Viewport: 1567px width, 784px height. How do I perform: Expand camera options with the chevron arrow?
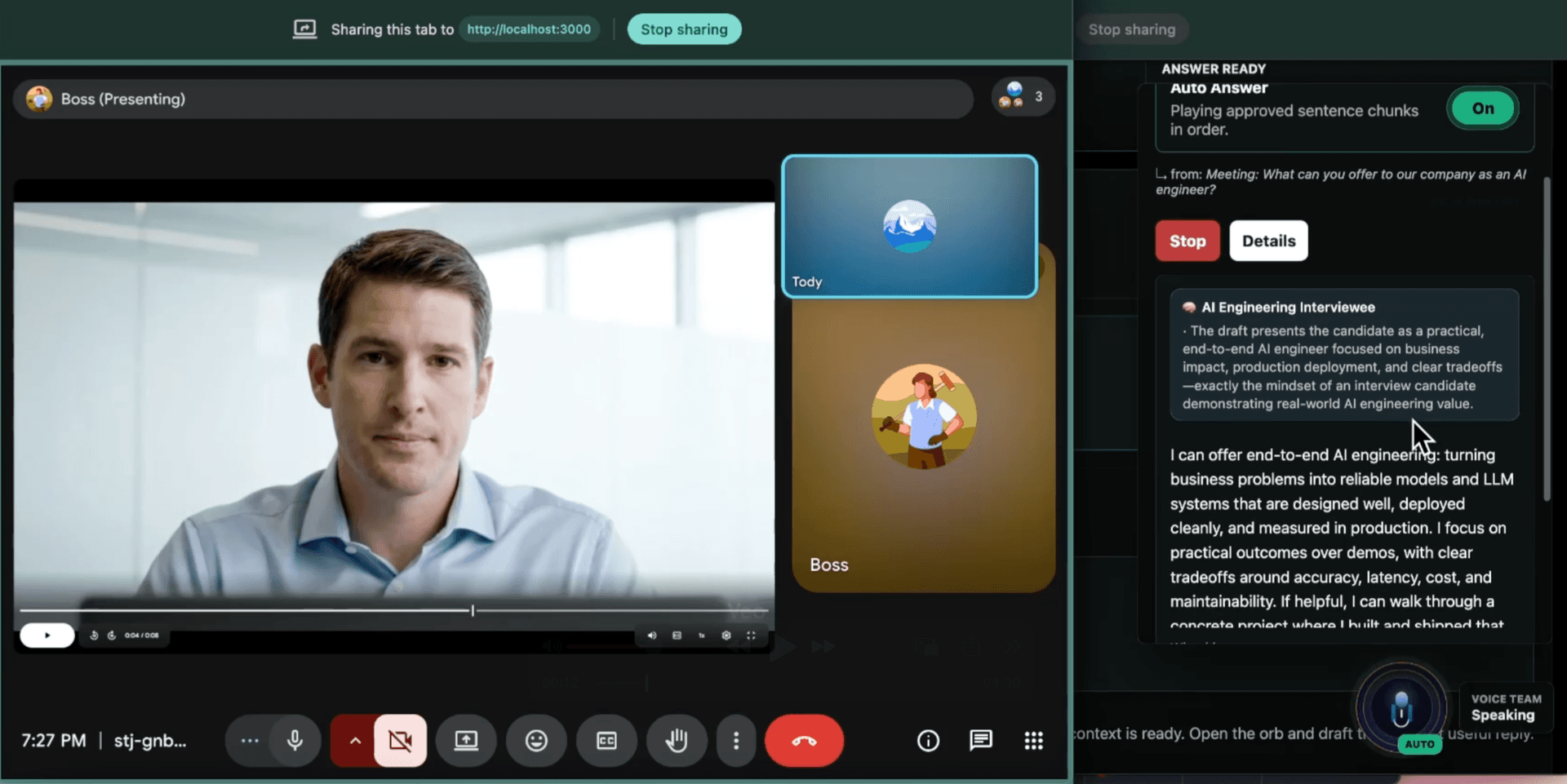pos(355,741)
